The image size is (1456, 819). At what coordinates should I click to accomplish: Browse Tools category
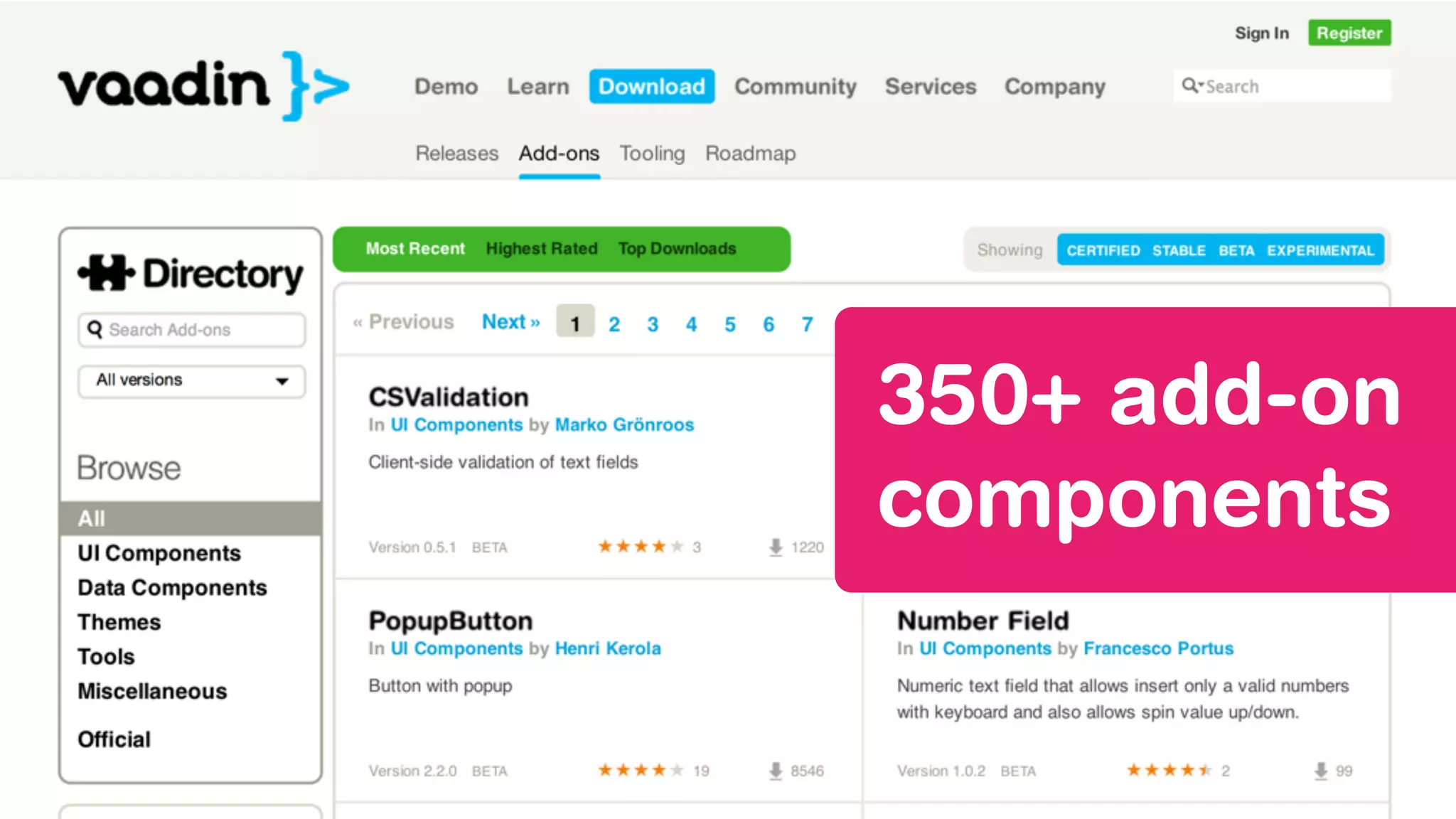click(x=106, y=656)
